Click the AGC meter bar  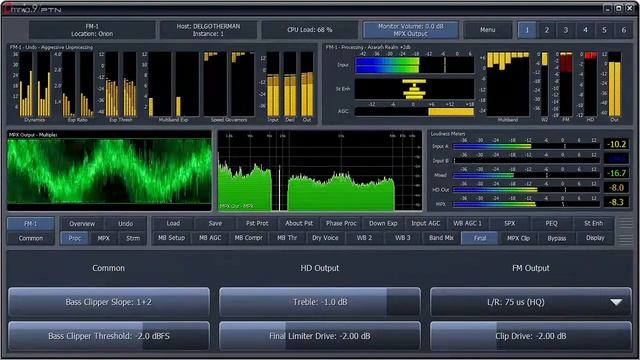tap(415, 111)
